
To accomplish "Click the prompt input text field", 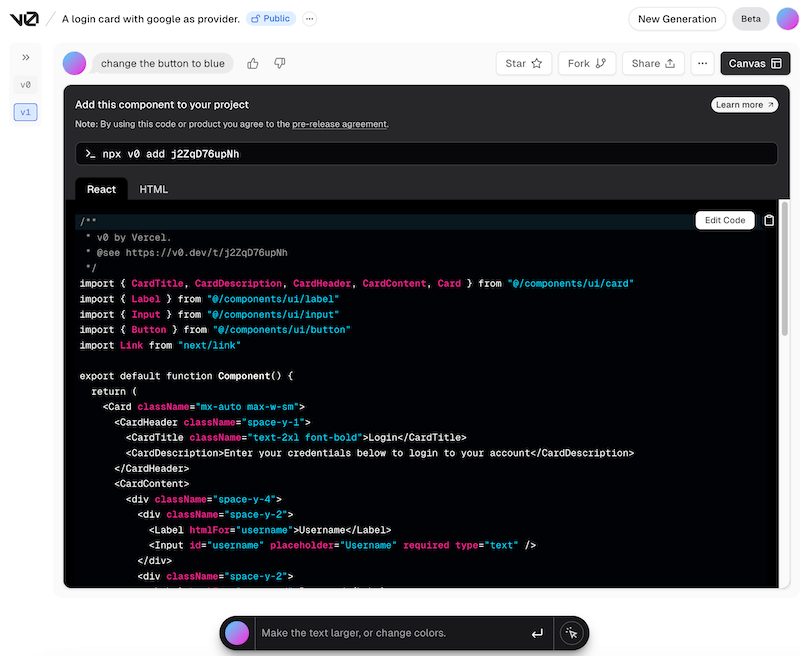I will pos(390,633).
